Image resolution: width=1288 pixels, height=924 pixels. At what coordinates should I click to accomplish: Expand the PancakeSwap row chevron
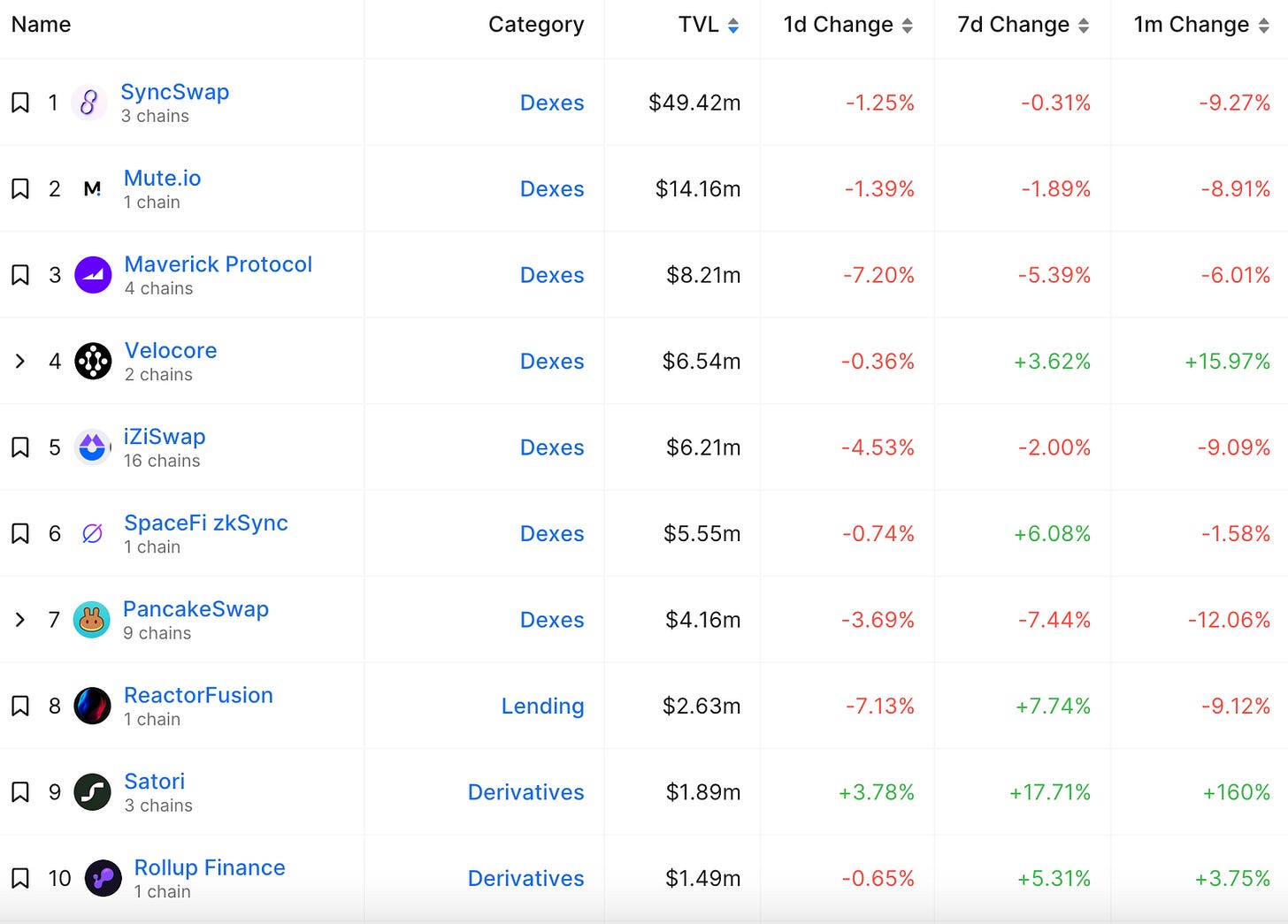[x=20, y=620]
